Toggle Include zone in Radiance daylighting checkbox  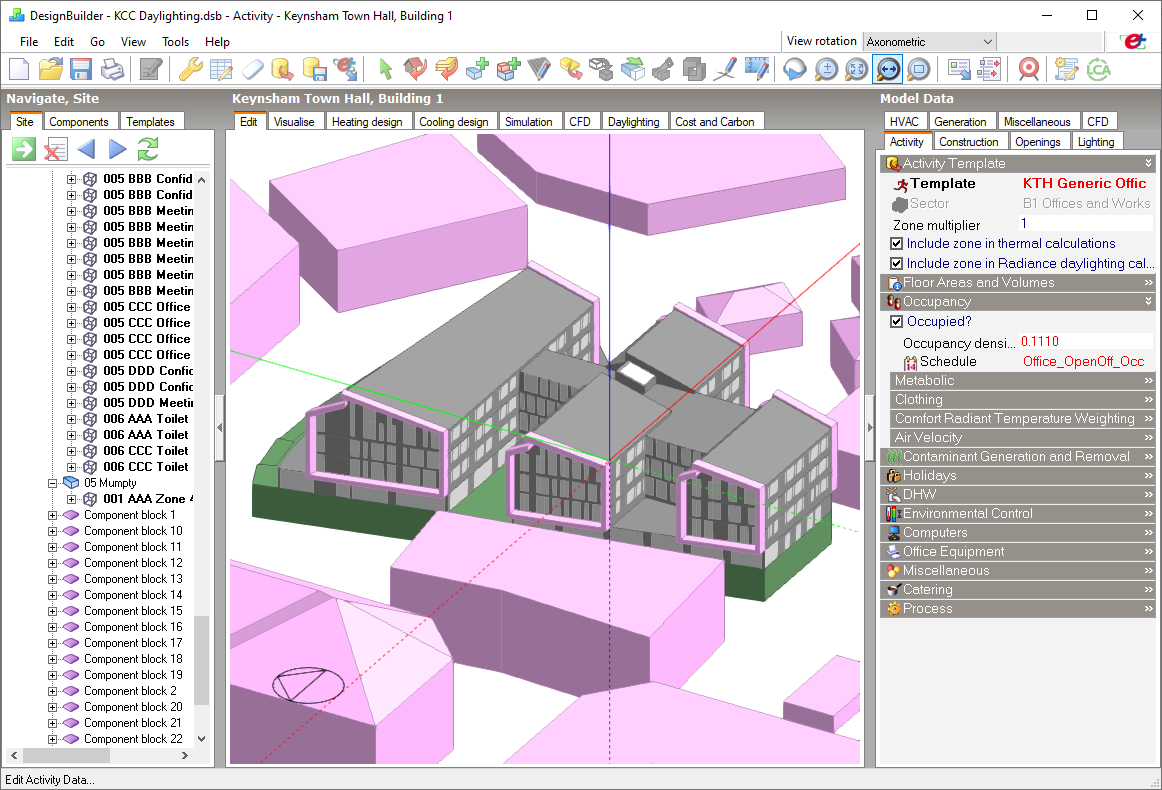pos(897,264)
